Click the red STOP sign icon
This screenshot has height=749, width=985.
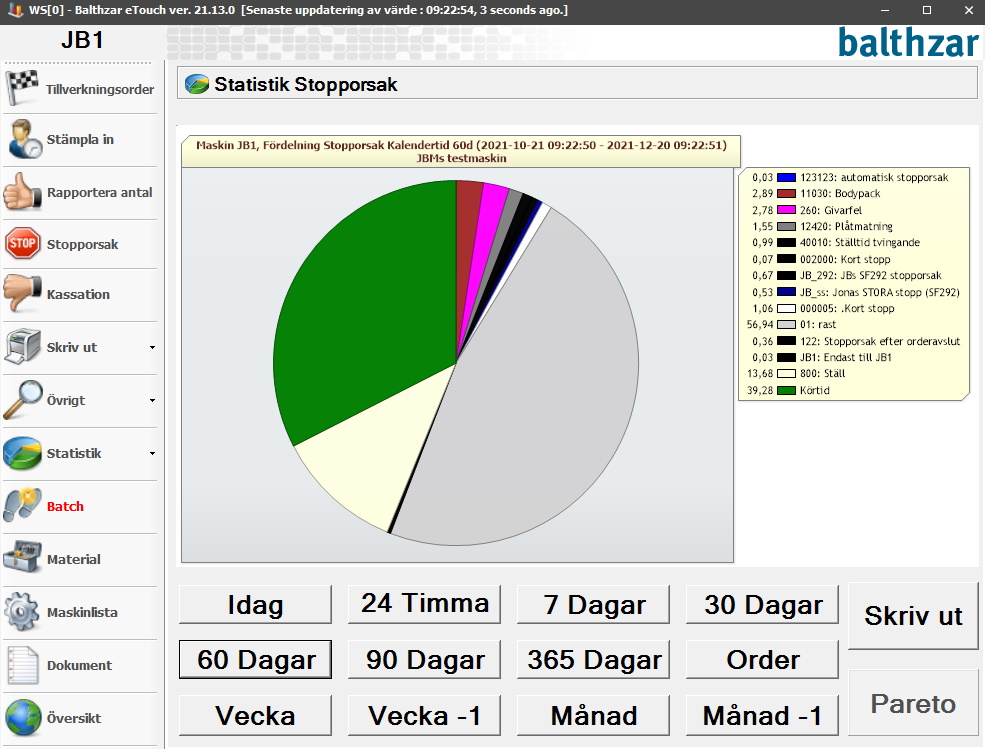(x=23, y=244)
